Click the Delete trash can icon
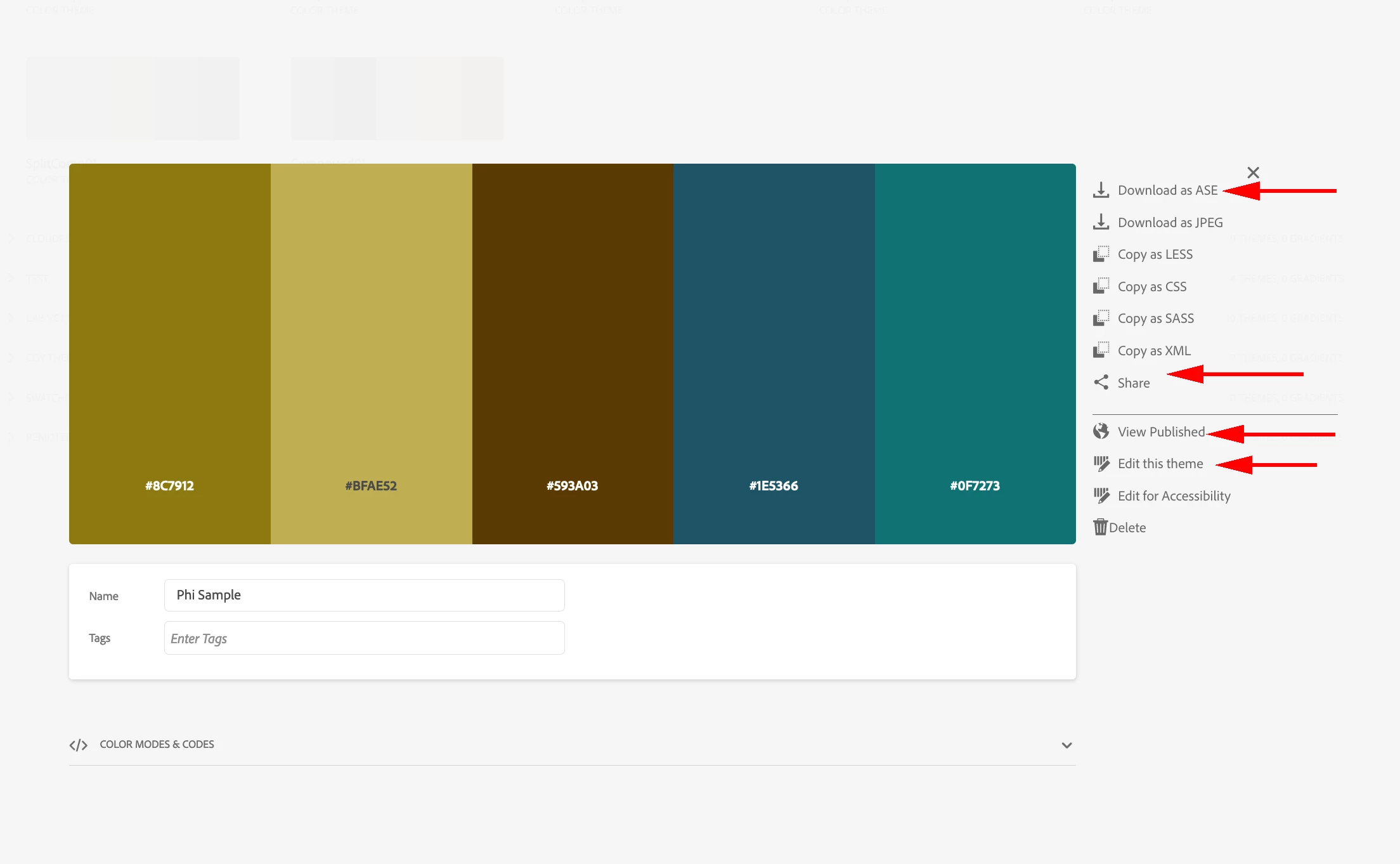The image size is (1400, 864). [1100, 527]
